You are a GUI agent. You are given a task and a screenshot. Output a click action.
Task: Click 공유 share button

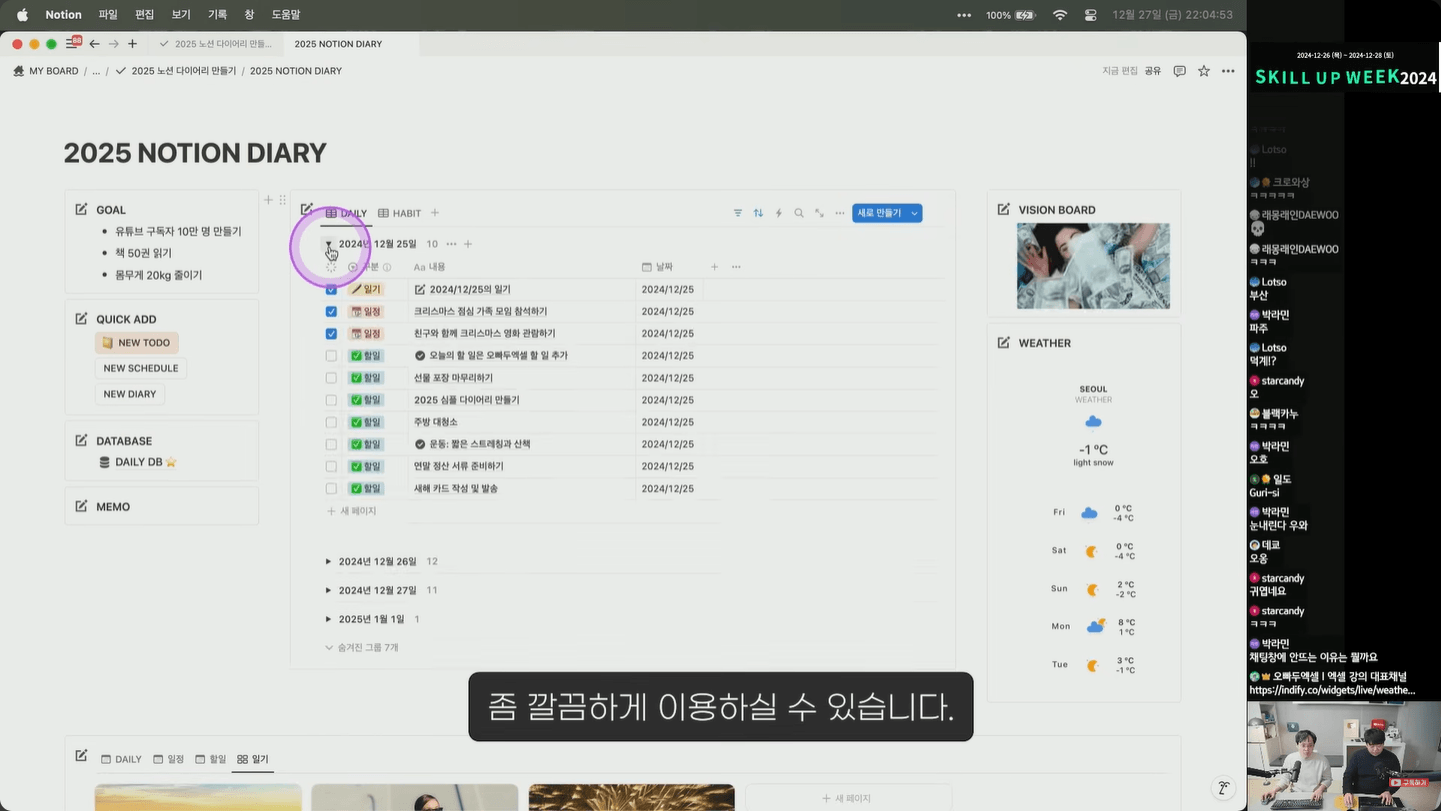pyautogui.click(x=1153, y=71)
